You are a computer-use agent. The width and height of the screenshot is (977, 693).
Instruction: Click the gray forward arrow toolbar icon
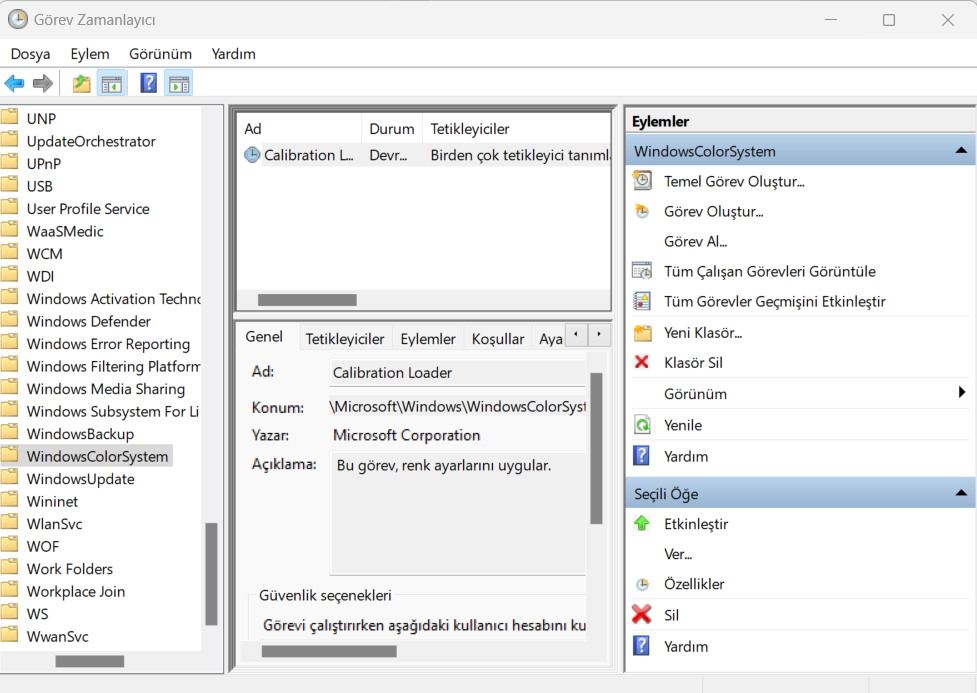tap(43, 84)
